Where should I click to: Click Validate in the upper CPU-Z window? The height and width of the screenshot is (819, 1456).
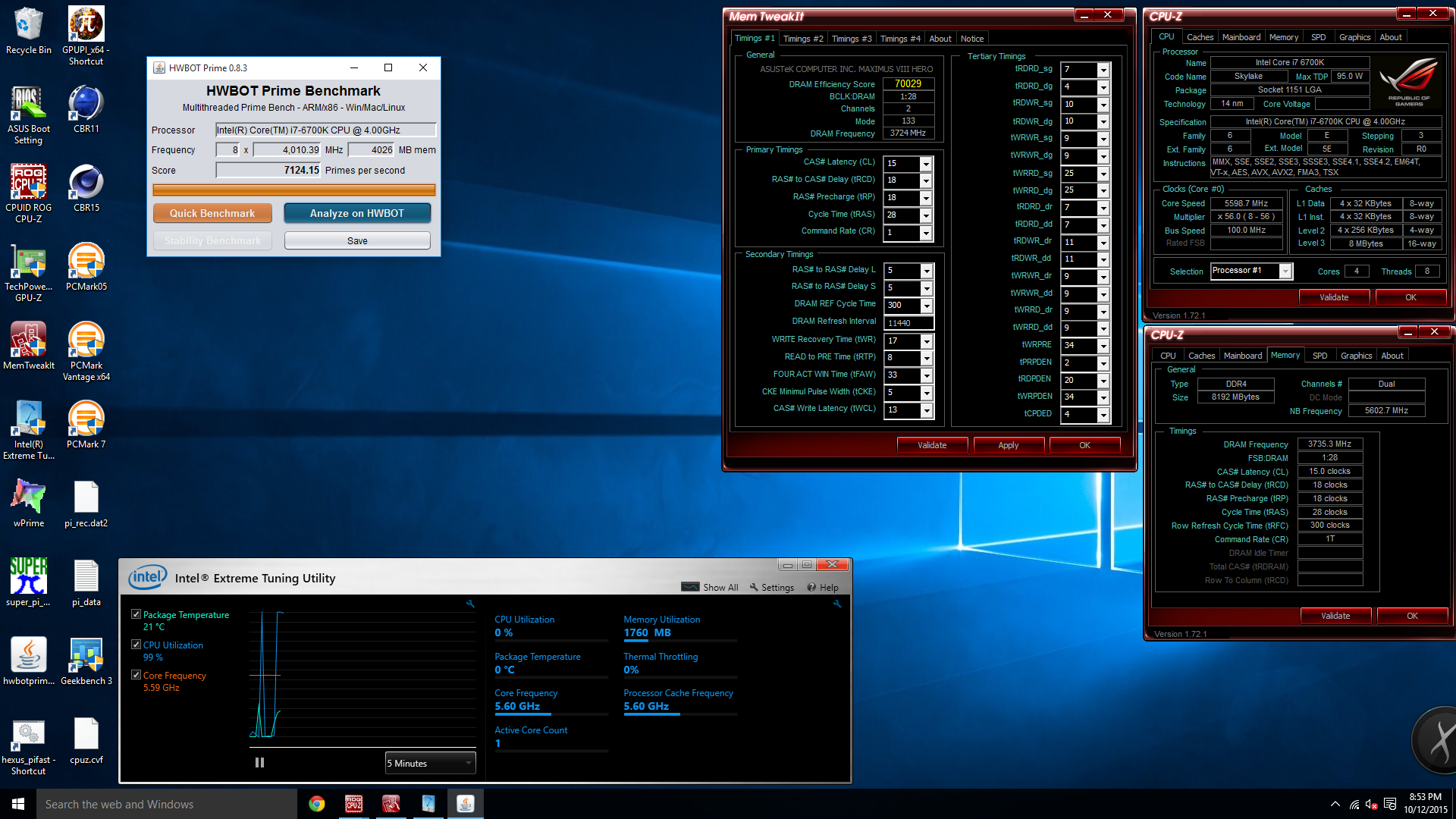[x=1334, y=297]
